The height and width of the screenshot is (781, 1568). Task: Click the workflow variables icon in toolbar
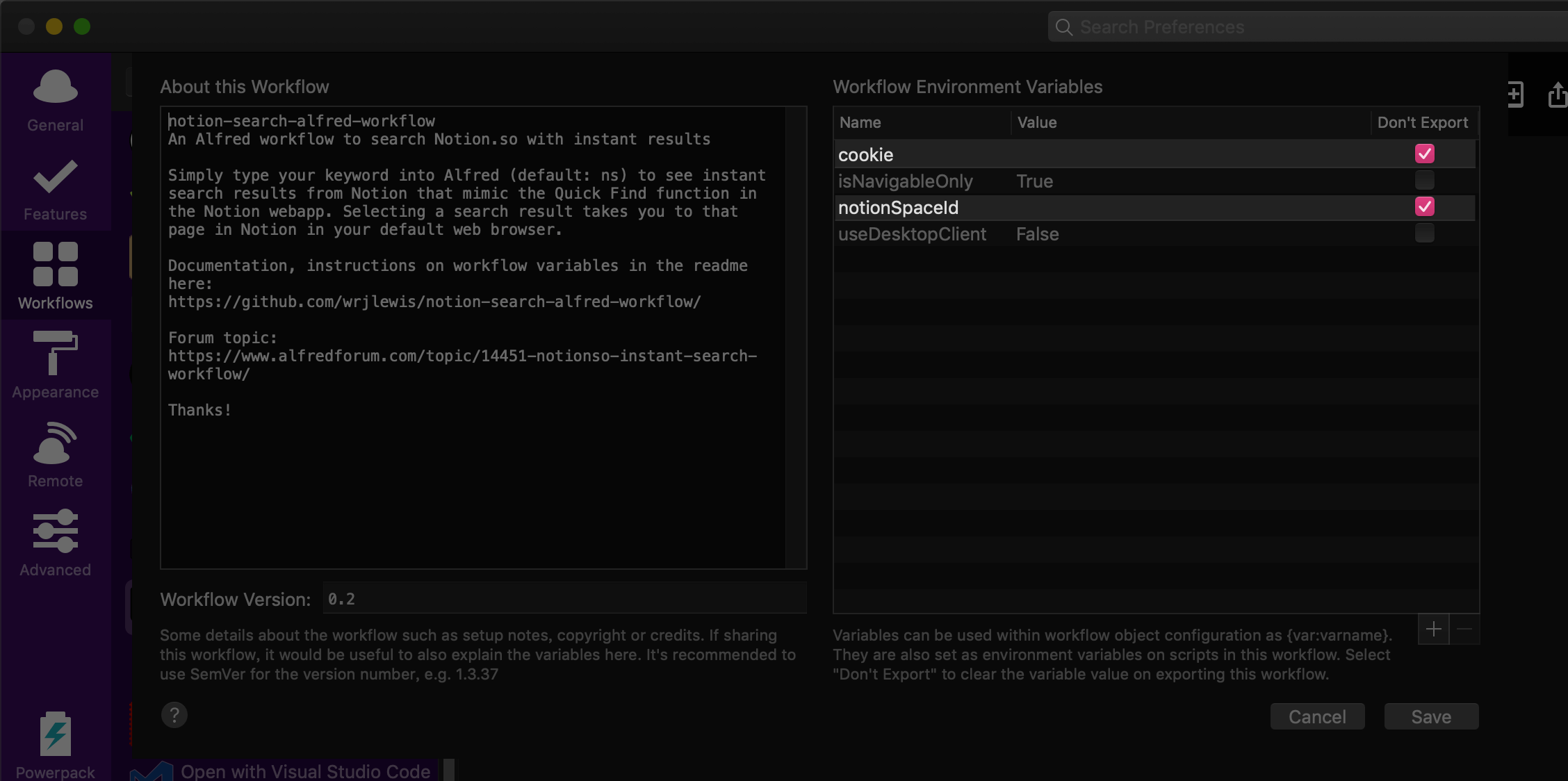(x=1515, y=94)
